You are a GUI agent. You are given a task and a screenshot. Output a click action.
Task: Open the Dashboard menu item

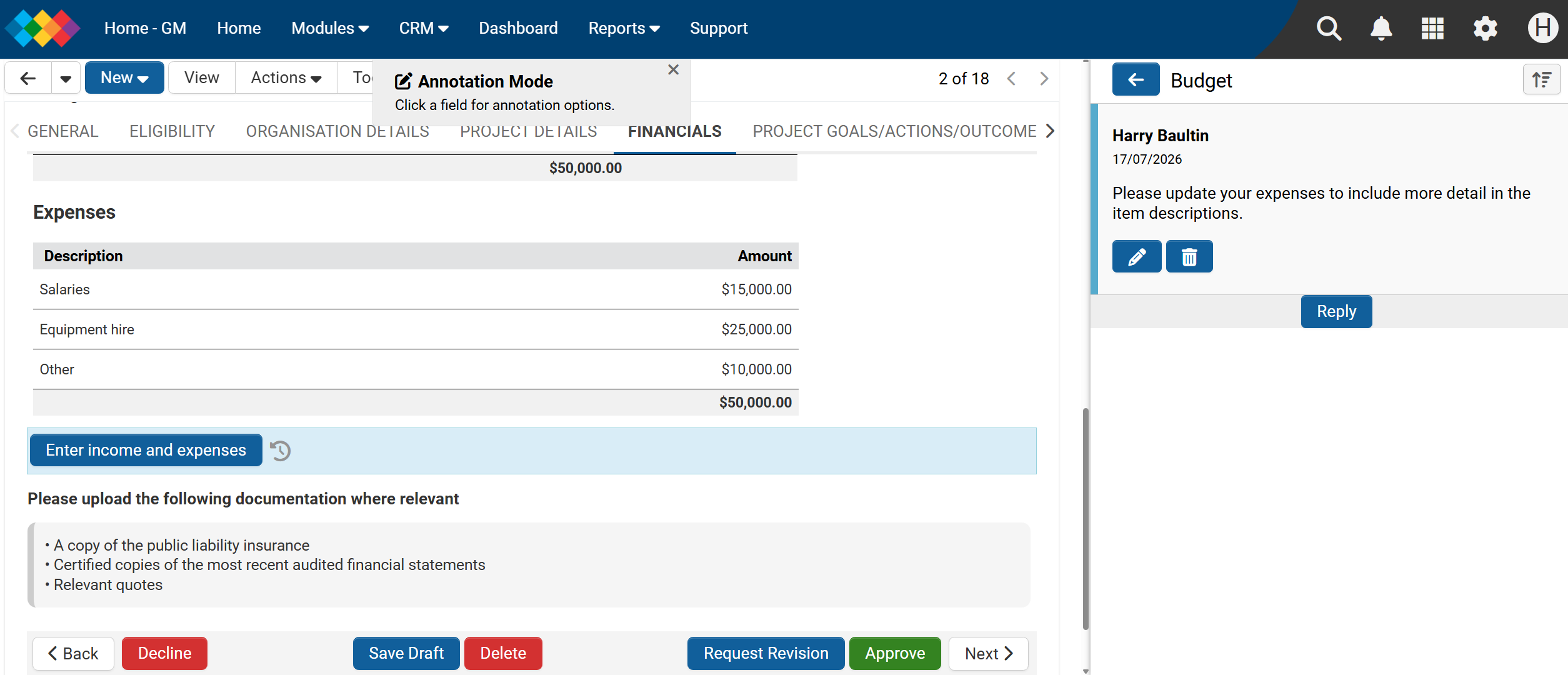[x=518, y=29]
